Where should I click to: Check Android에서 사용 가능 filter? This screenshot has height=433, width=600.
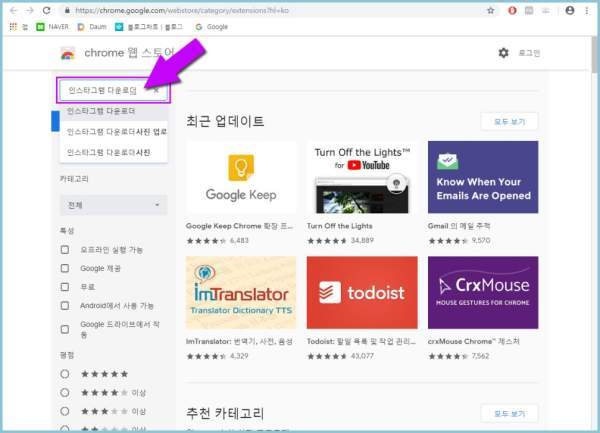click(x=65, y=306)
